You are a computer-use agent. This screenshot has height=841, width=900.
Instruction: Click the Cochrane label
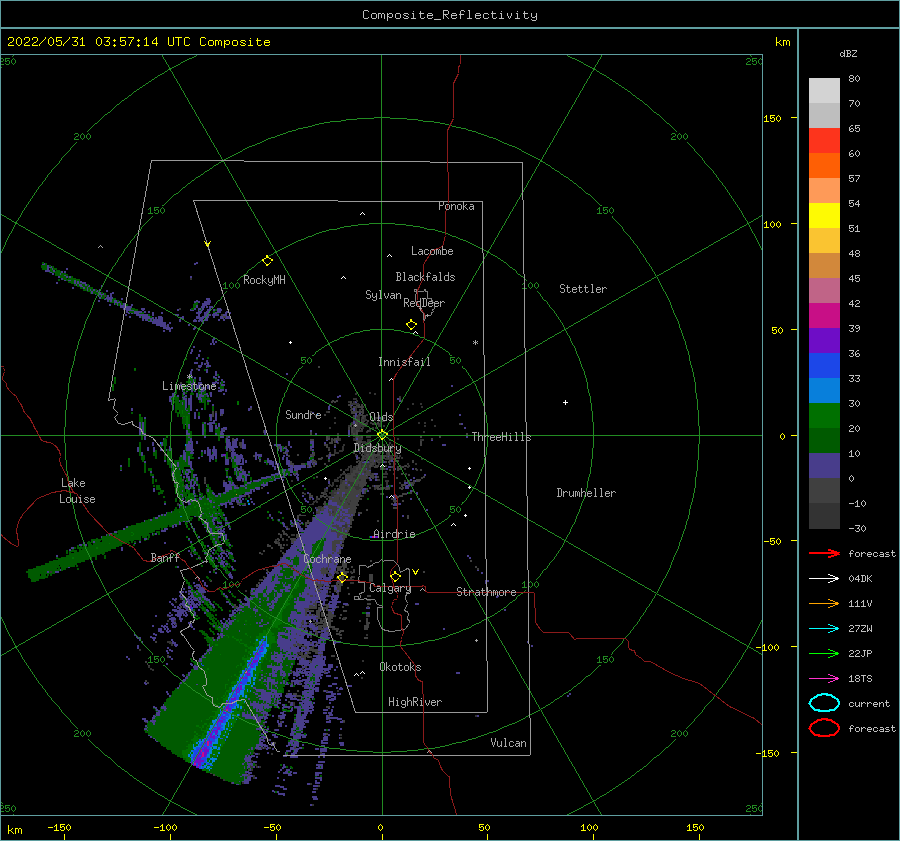point(327,559)
